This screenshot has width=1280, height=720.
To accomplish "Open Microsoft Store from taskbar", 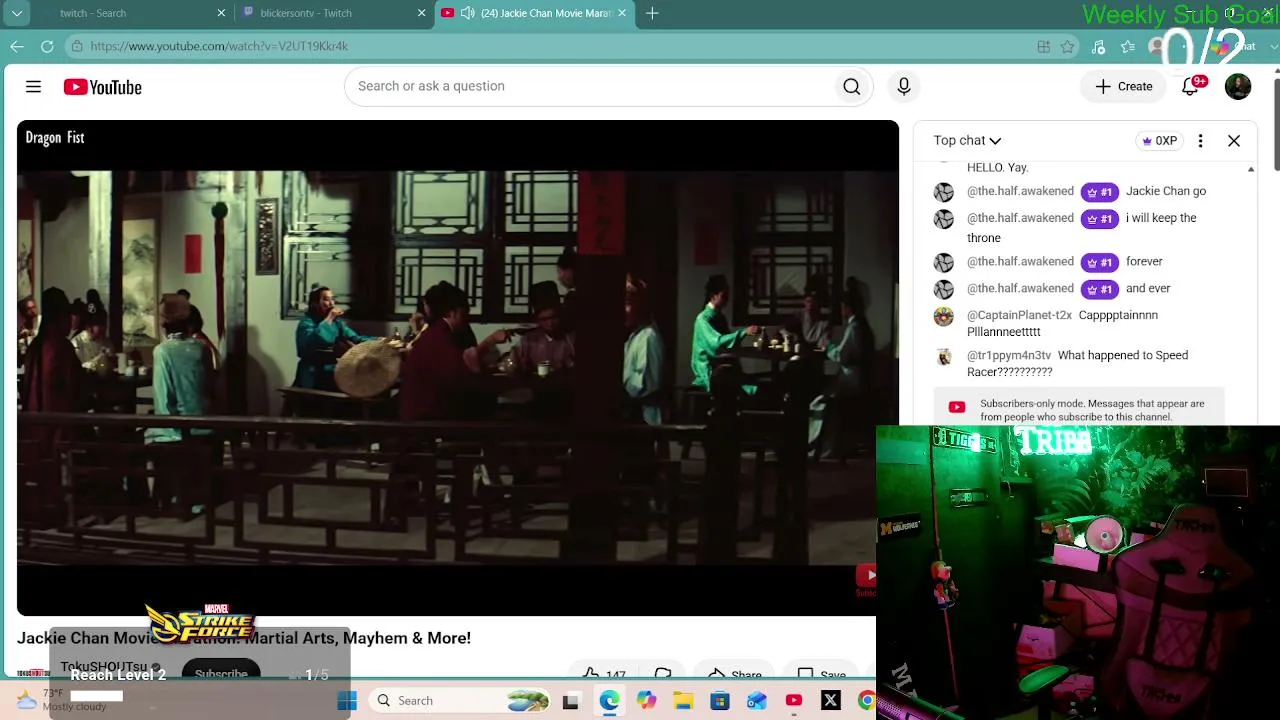I will (x=720, y=701).
